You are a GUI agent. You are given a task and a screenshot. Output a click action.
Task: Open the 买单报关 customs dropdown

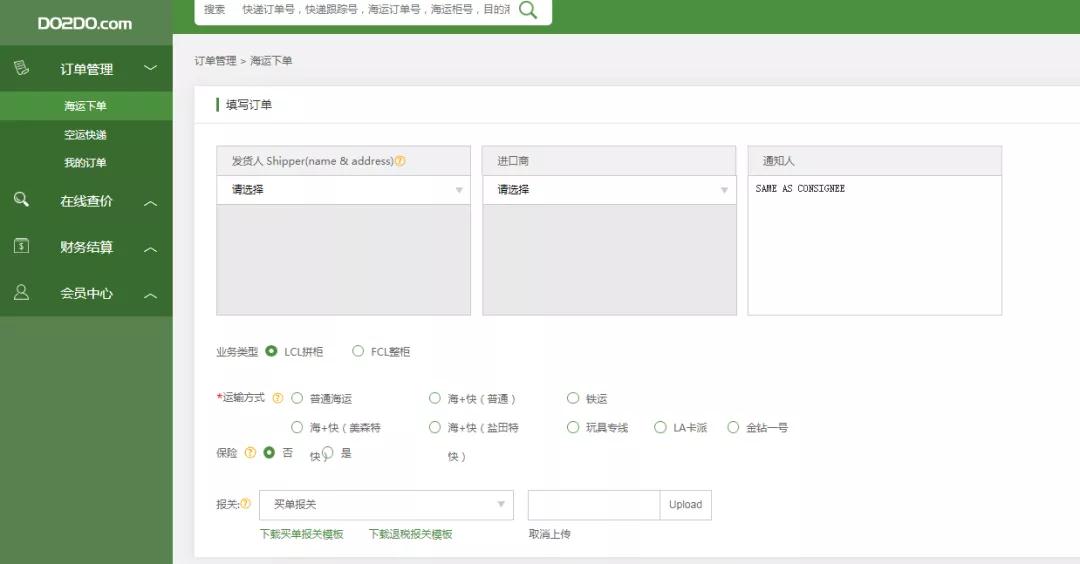tap(386, 505)
